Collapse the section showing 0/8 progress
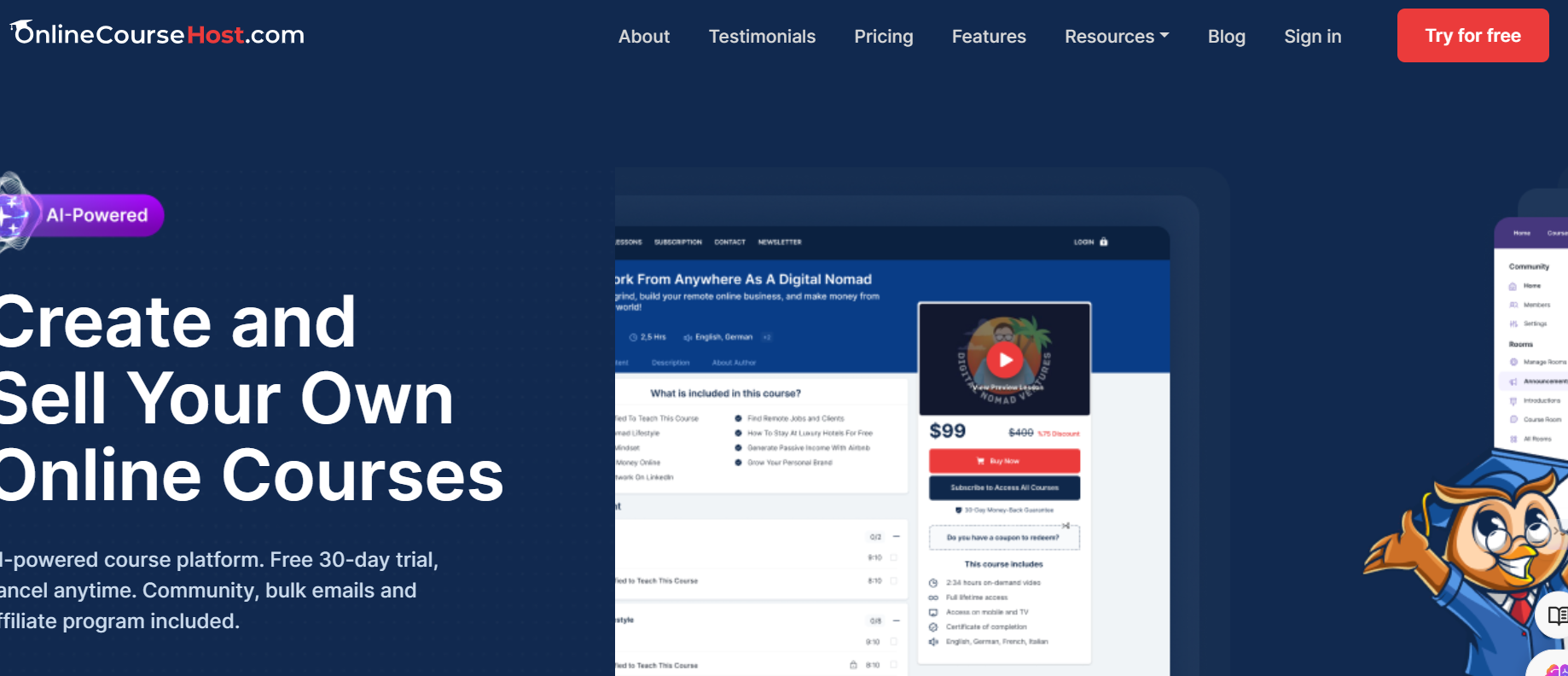1568x676 pixels. [x=897, y=621]
